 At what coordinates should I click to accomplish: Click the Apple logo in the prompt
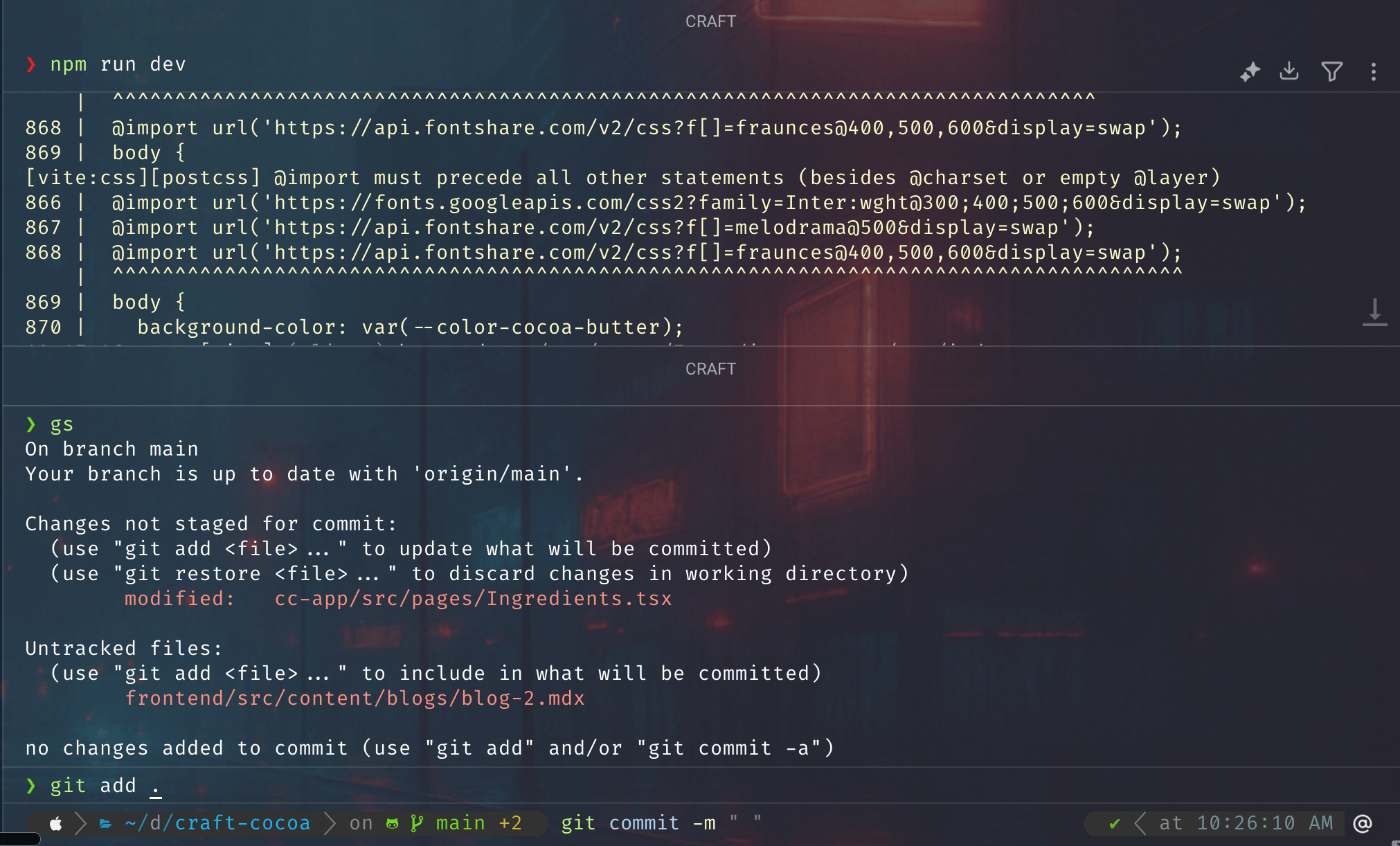[x=55, y=823]
